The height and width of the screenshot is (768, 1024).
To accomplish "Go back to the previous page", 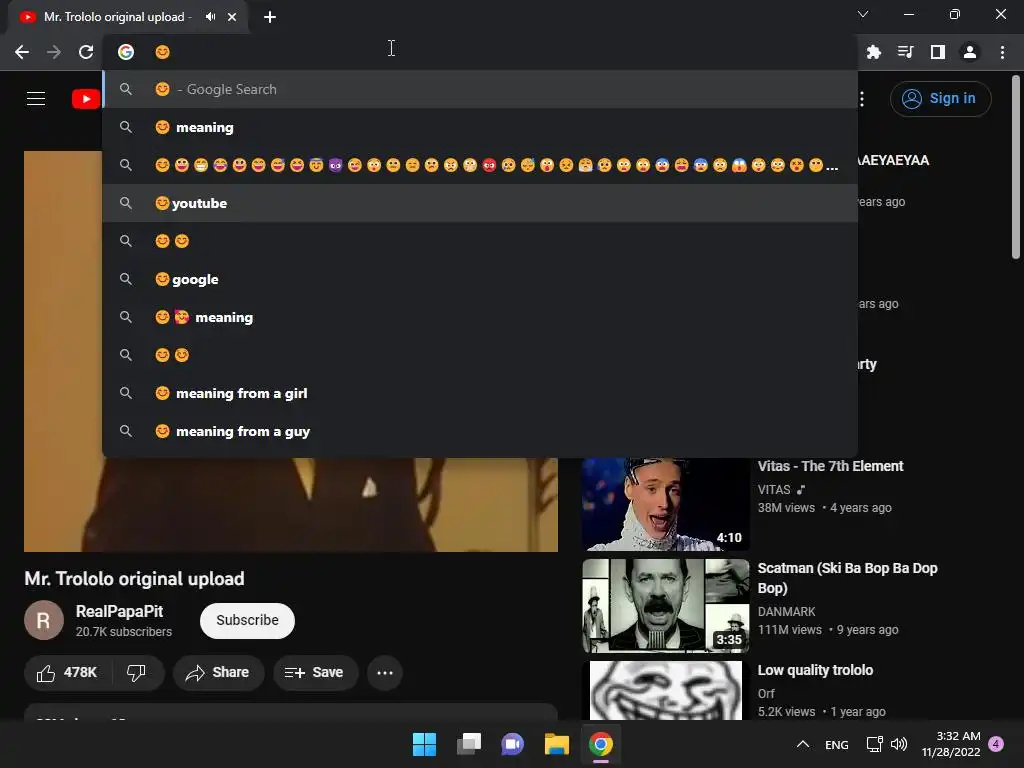I will coord(22,52).
